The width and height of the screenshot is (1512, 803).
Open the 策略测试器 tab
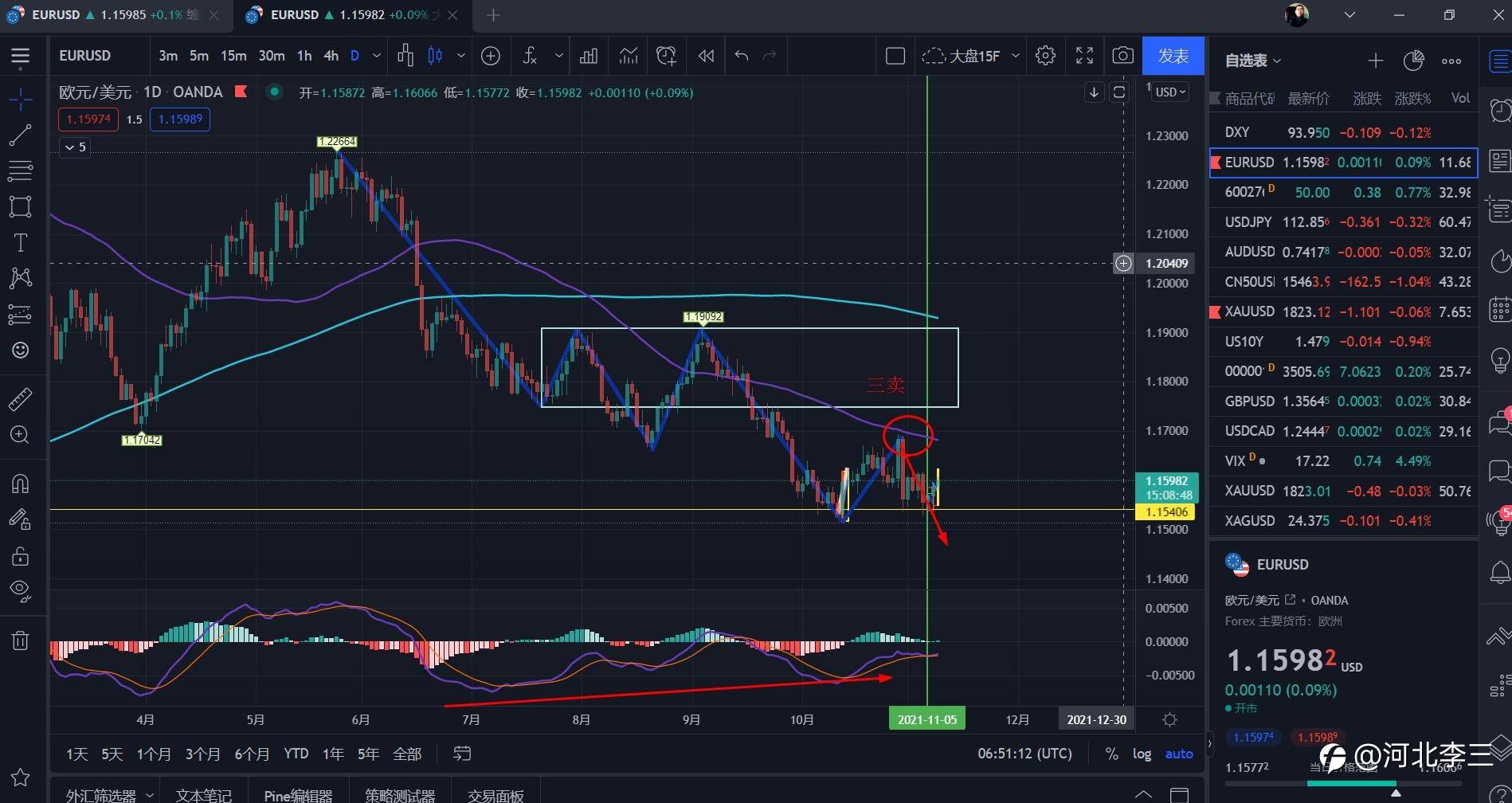tap(400, 795)
